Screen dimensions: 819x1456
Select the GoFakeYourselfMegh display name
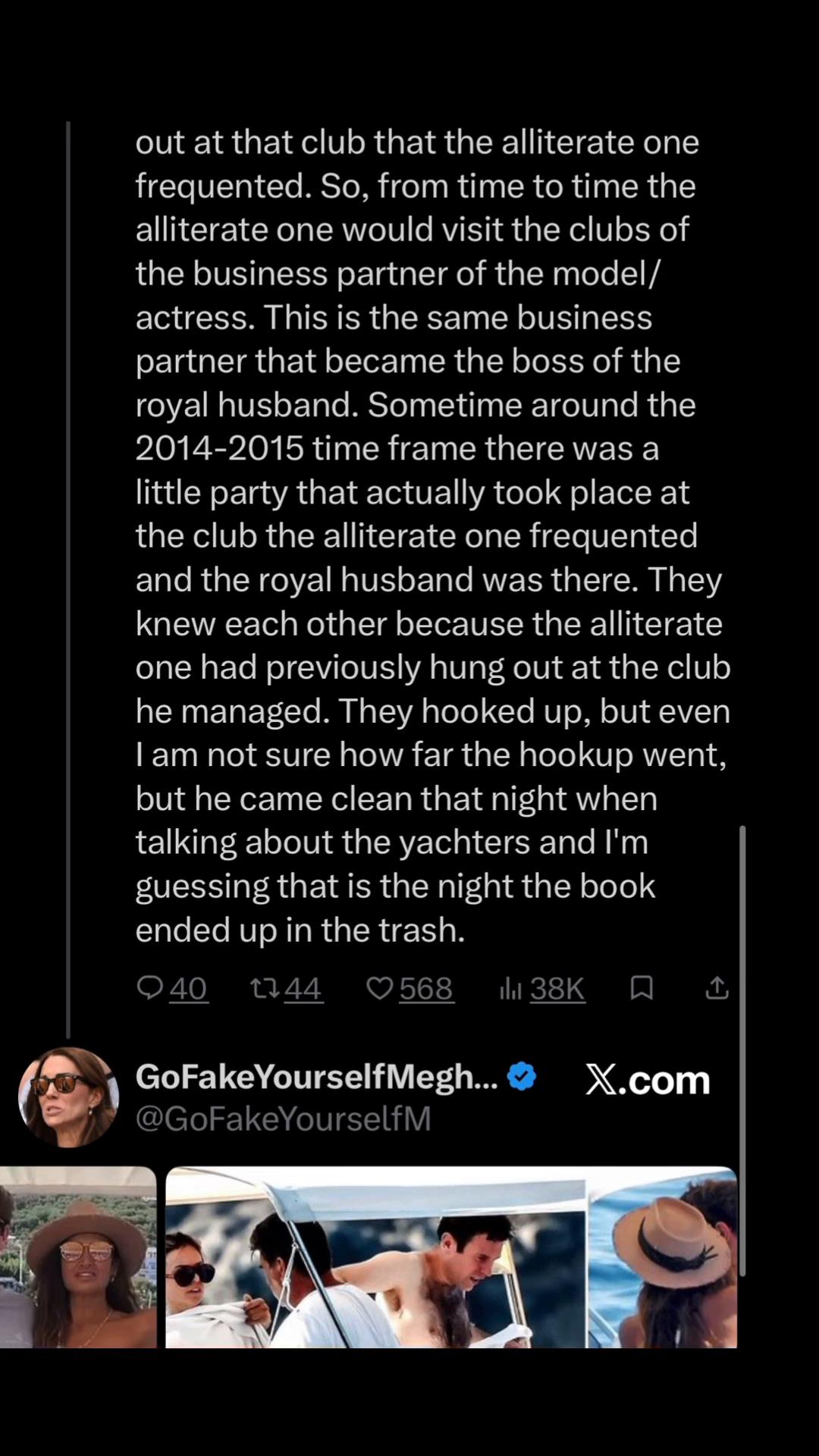click(317, 1077)
